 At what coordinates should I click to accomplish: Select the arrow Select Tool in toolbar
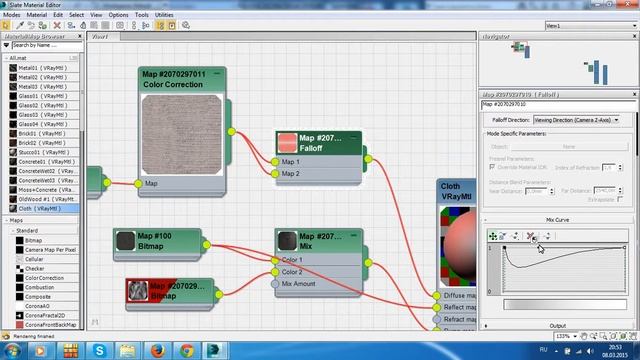[x=6, y=25]
